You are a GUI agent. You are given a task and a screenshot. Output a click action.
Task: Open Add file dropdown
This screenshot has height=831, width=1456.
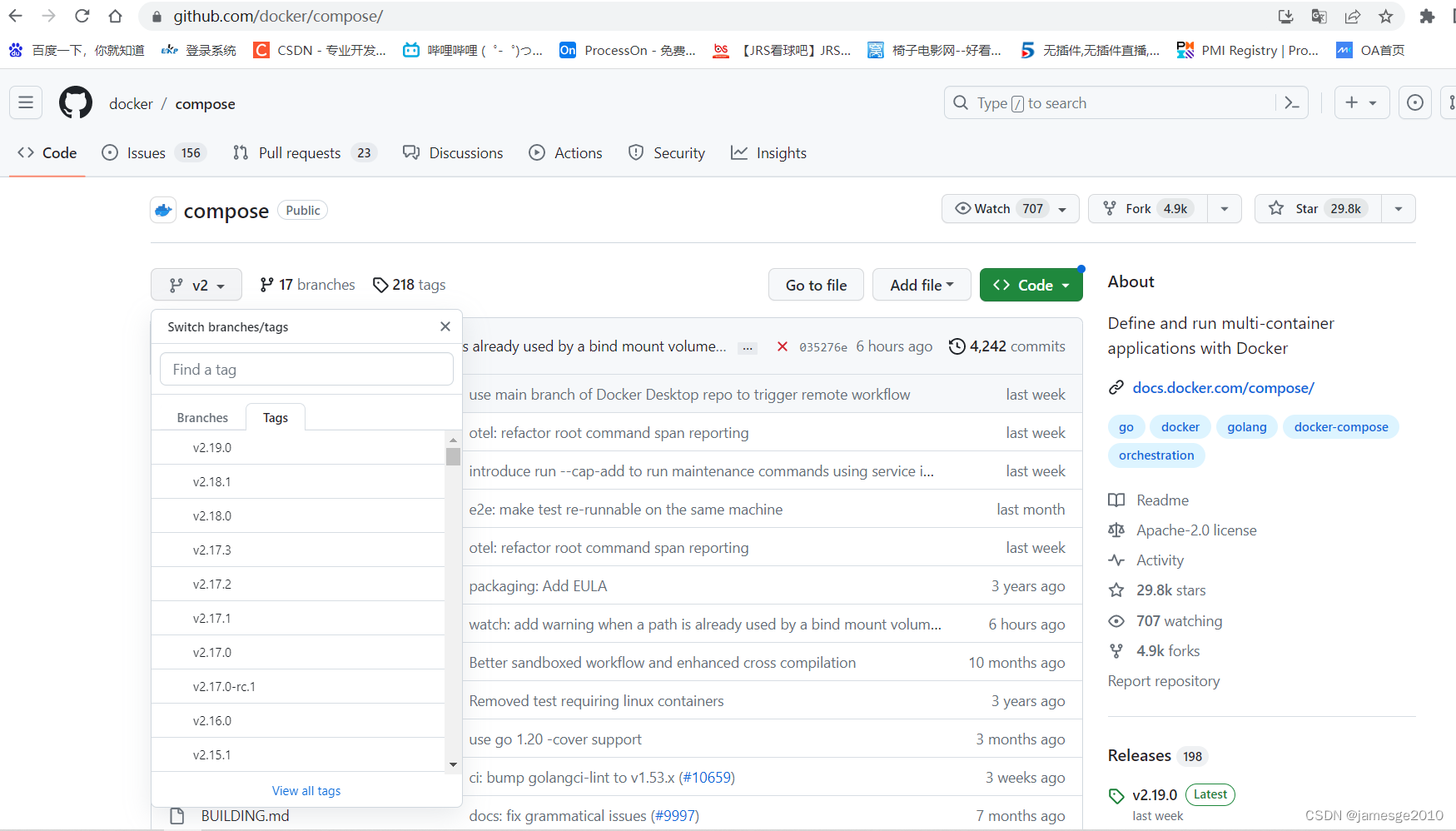922,285
